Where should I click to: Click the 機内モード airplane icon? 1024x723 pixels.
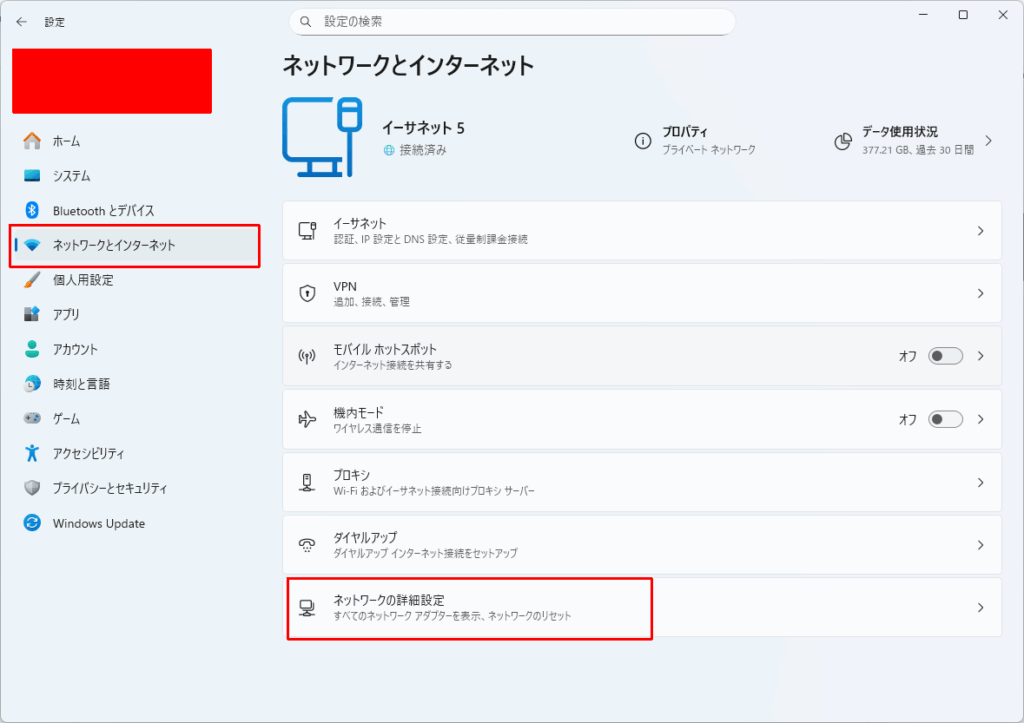[x=308, y=419]
